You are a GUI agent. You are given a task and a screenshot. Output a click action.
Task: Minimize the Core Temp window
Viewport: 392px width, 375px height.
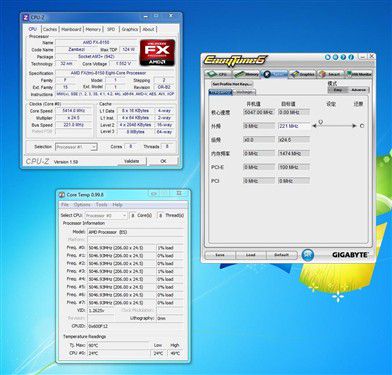pos(154,193)
